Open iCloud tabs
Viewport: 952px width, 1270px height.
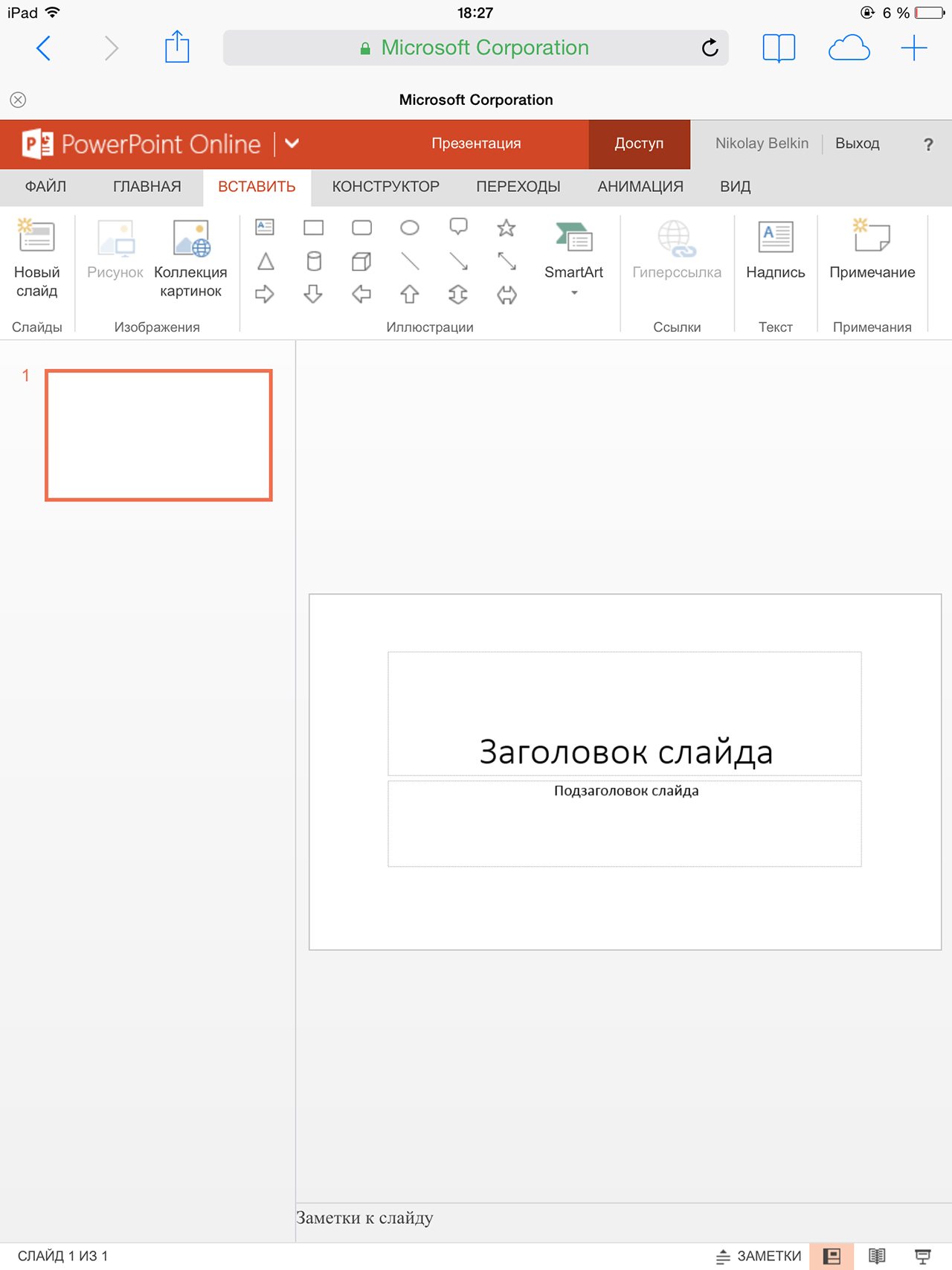849,48
